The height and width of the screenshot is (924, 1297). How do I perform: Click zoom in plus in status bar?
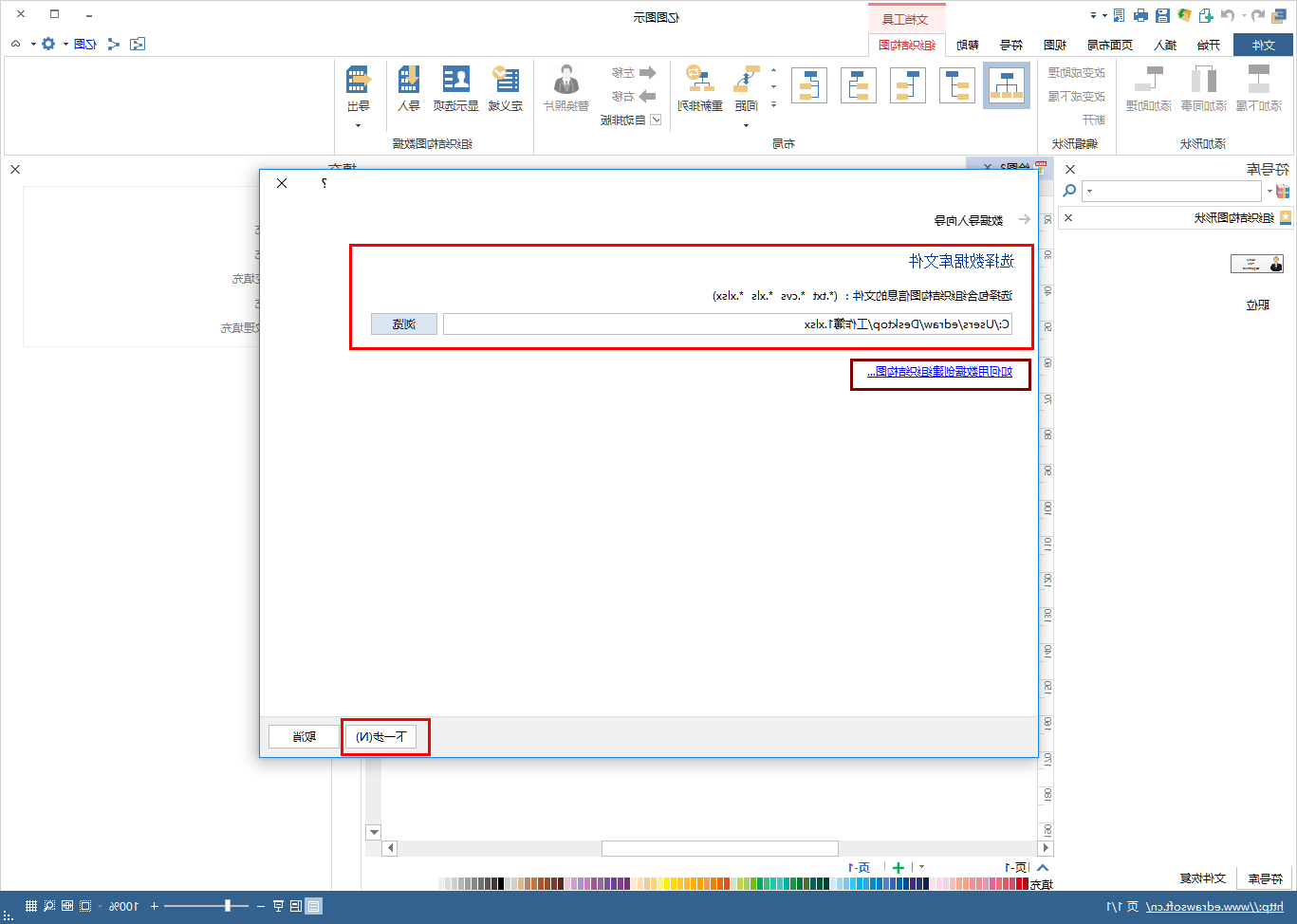154,906
